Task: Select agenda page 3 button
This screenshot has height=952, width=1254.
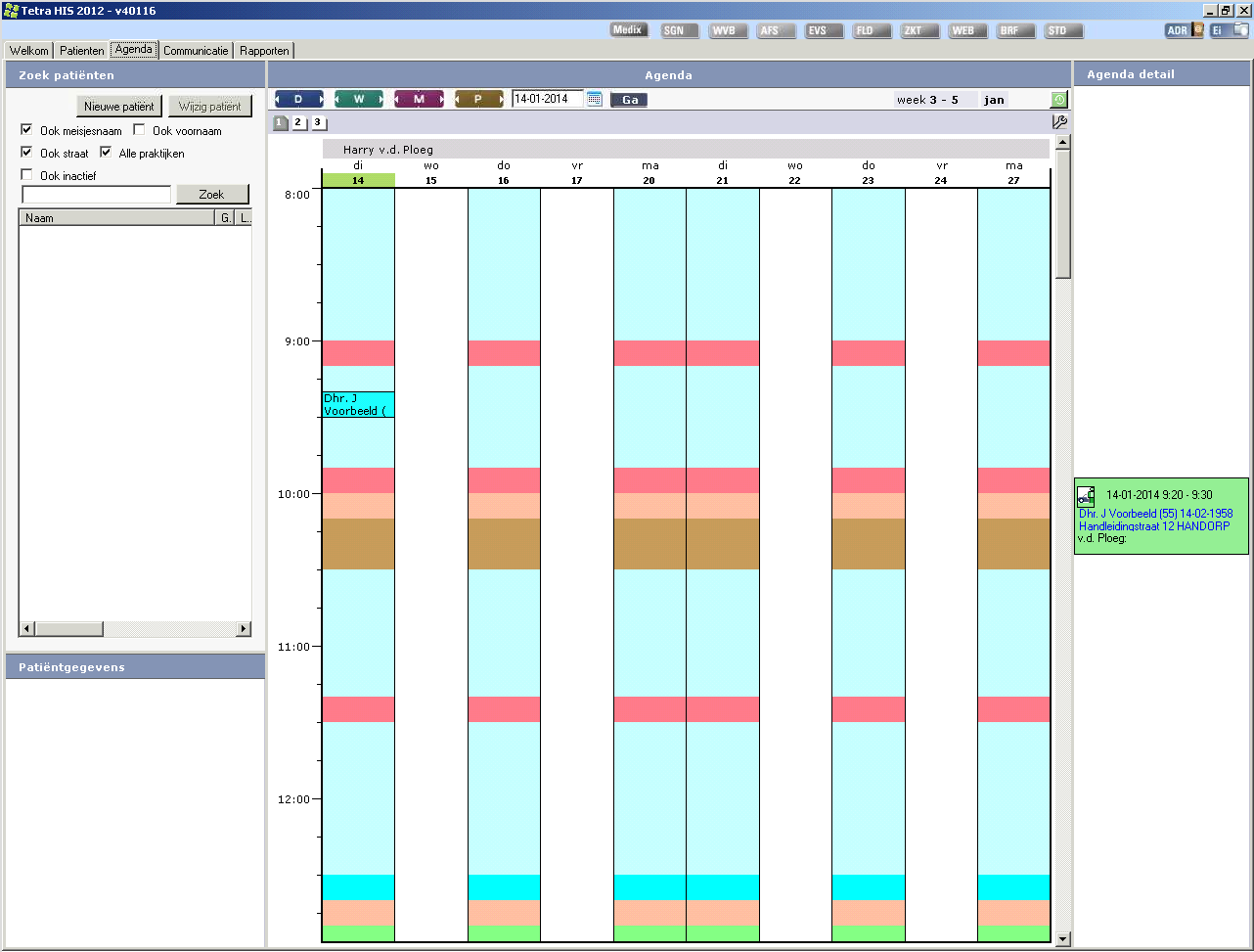Action: pos(318,122)
